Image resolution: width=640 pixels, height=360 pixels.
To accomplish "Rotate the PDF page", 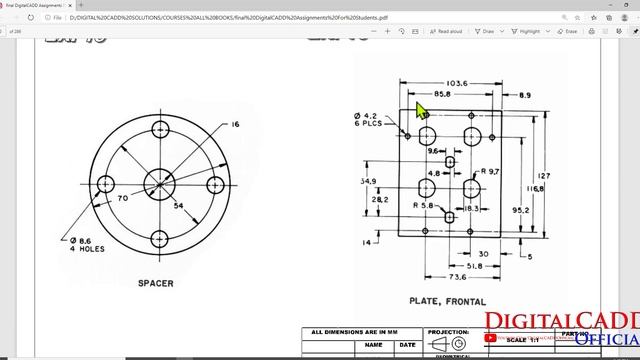I will [x=402, y=31].
